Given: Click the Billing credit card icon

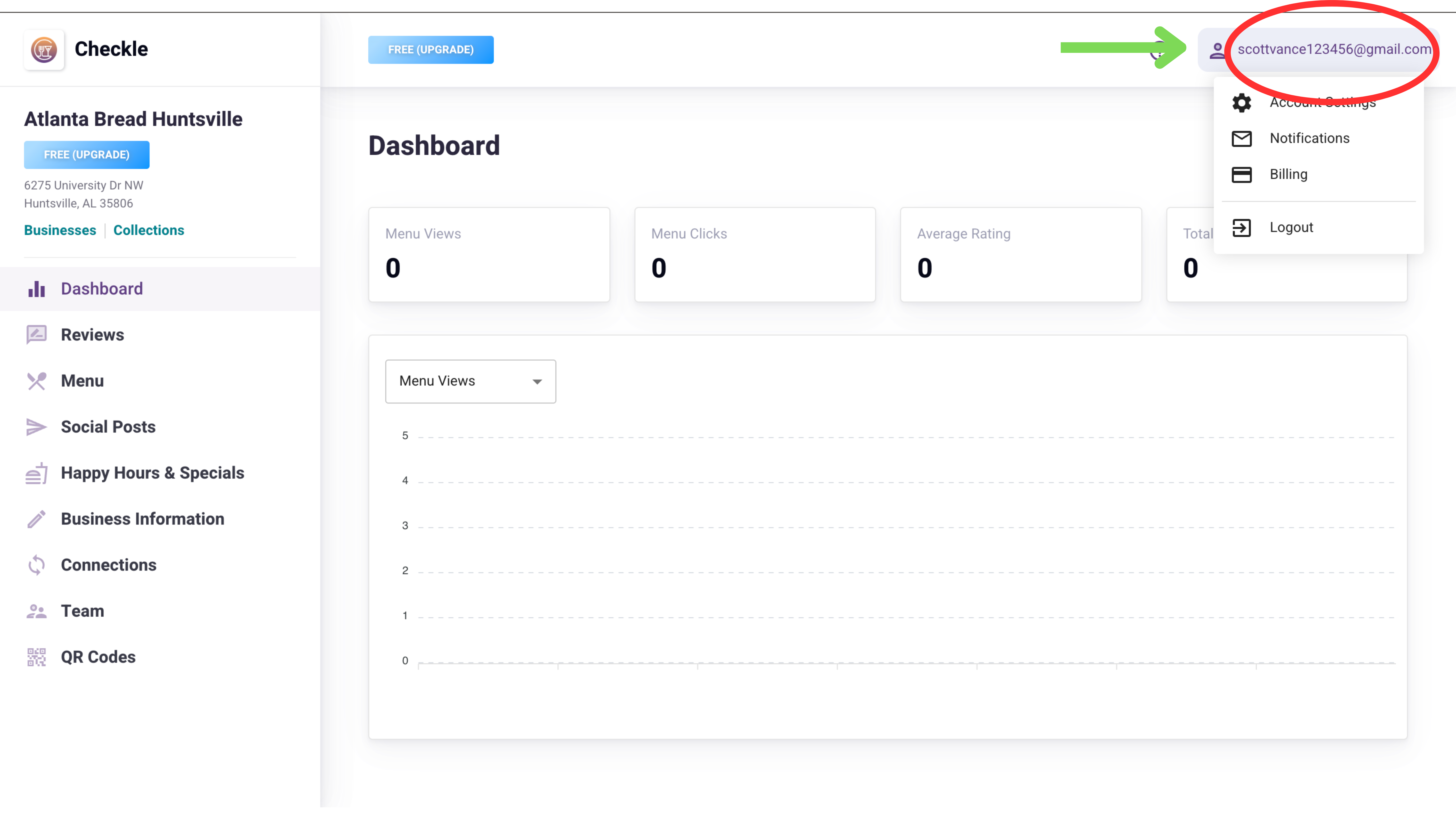Looking at the screenshot, I should (x=1242, y=175).
